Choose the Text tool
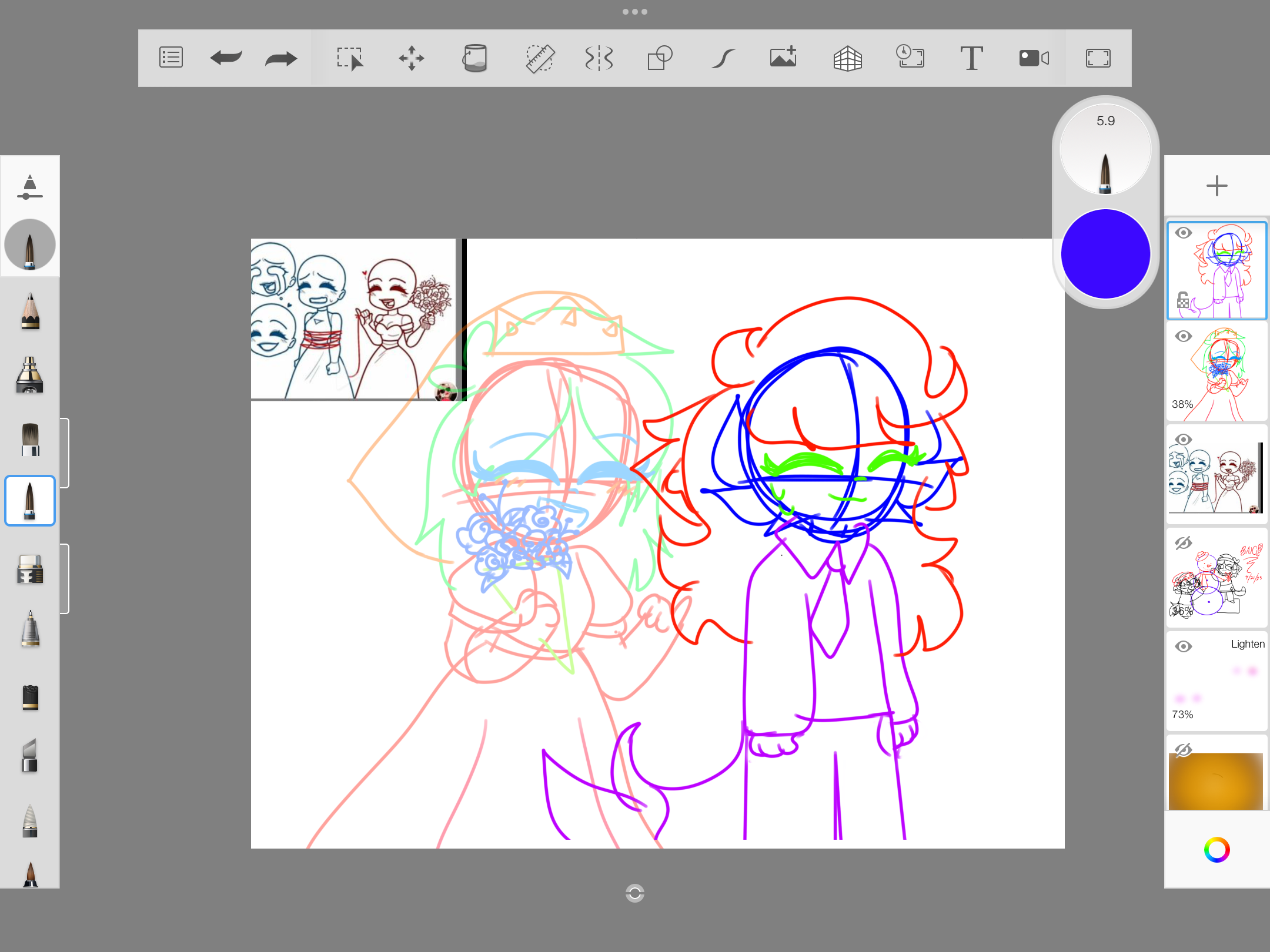The image size is (1270, 952). pyautogui.click(x=971, y=58)
